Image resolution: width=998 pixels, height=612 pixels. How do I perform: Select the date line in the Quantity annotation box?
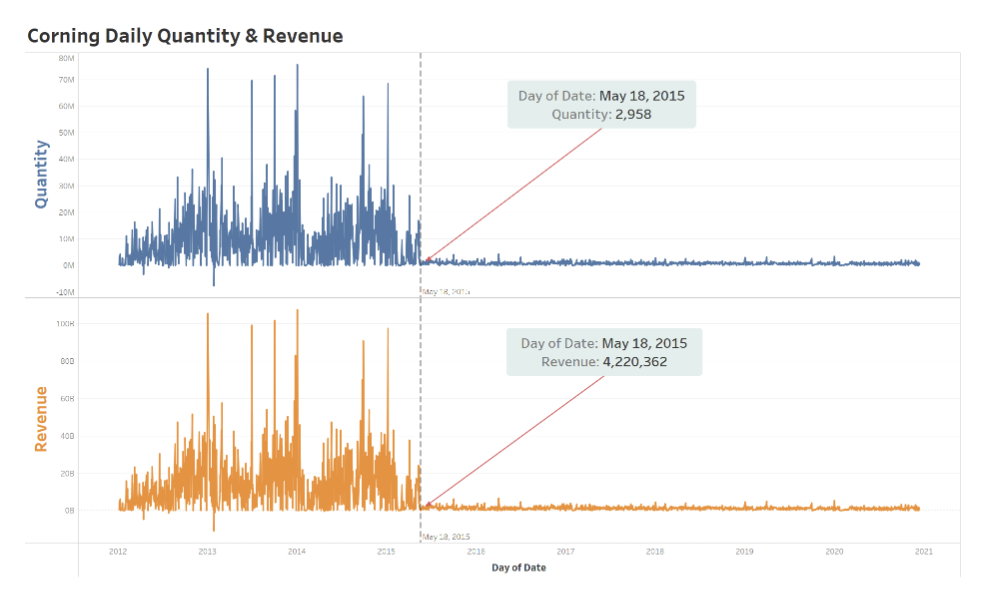[601, 96]
